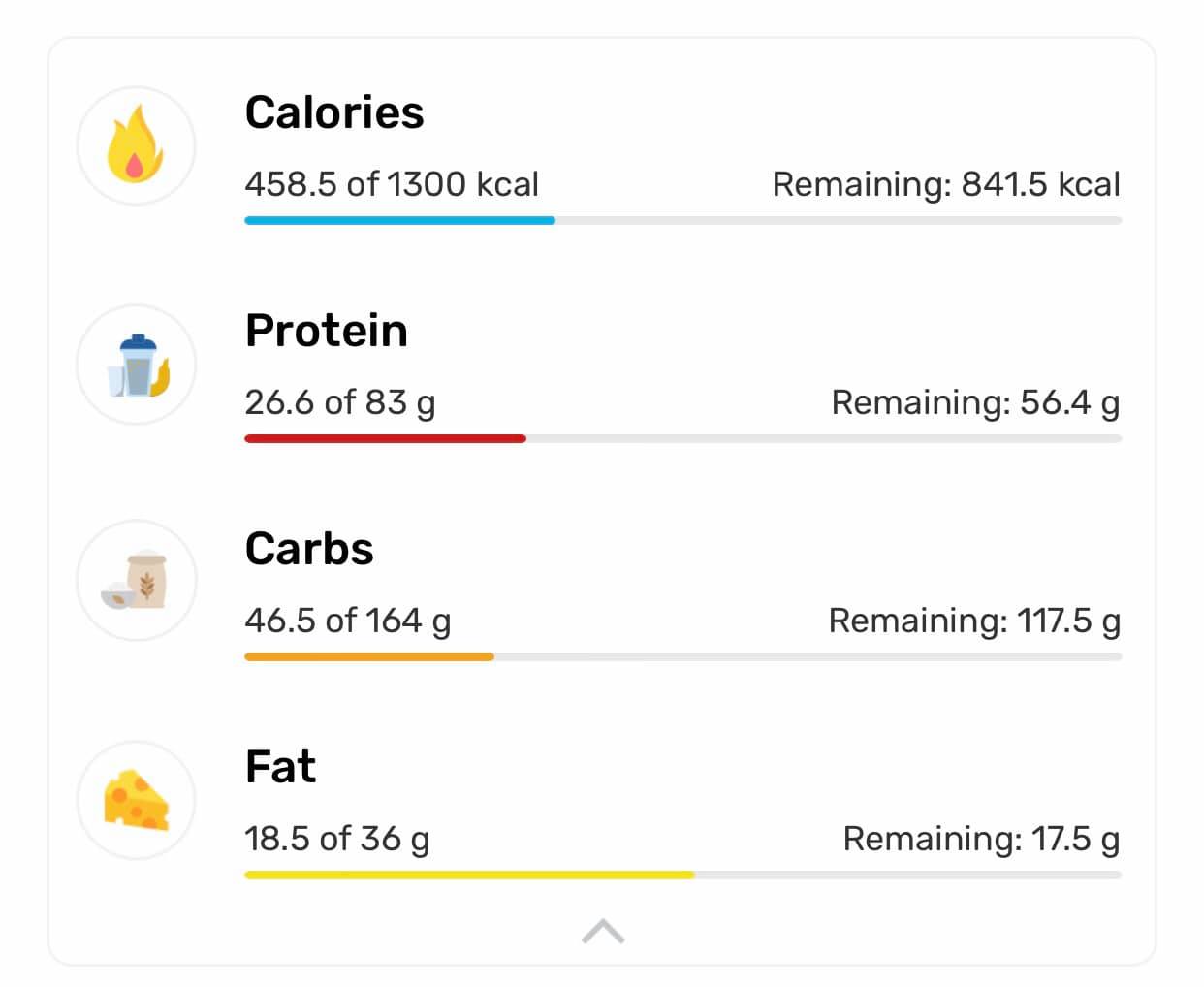
Task: Collapse the nutrition panel with bottom chevron
Action: pos(603,932)
